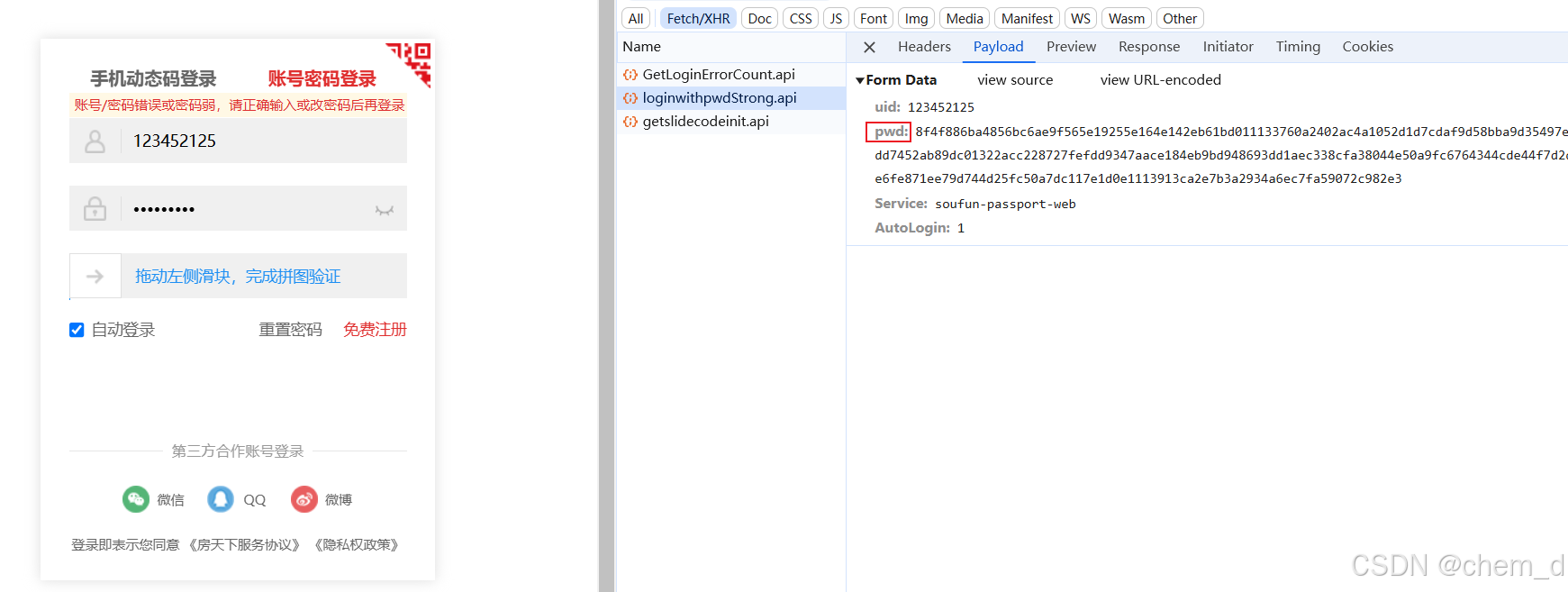Image resolution: width=1568 pixels, height=592 pixels.
Task: Click the lock icon in the password field
Action: [95, 209]
